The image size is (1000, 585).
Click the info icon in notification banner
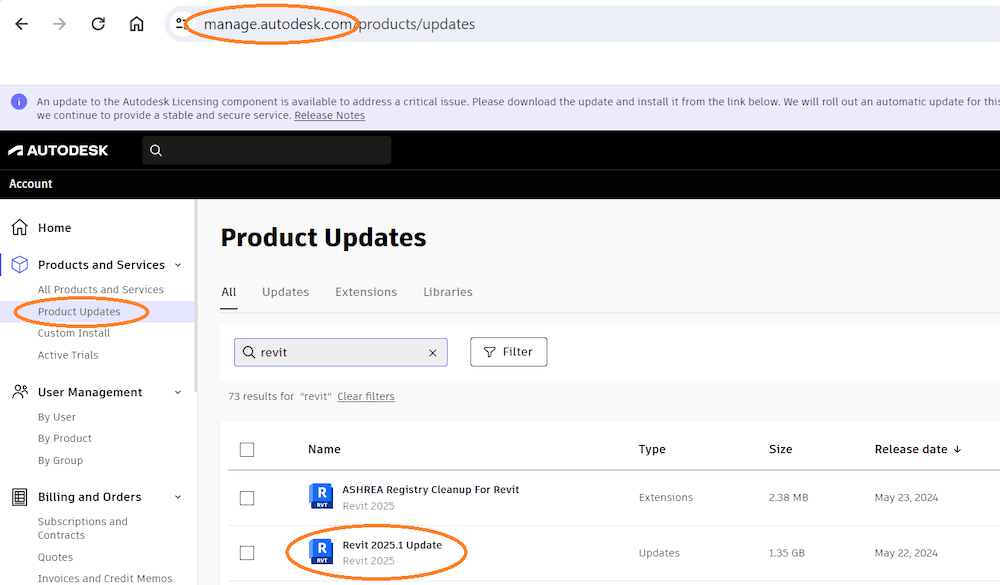click(19, 102)
